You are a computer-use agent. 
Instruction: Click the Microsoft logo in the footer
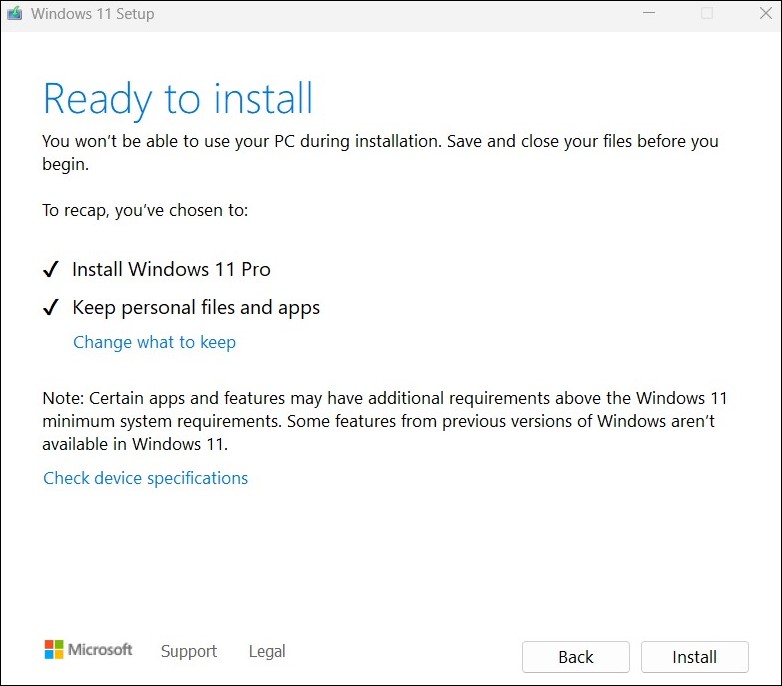(88, 650)
